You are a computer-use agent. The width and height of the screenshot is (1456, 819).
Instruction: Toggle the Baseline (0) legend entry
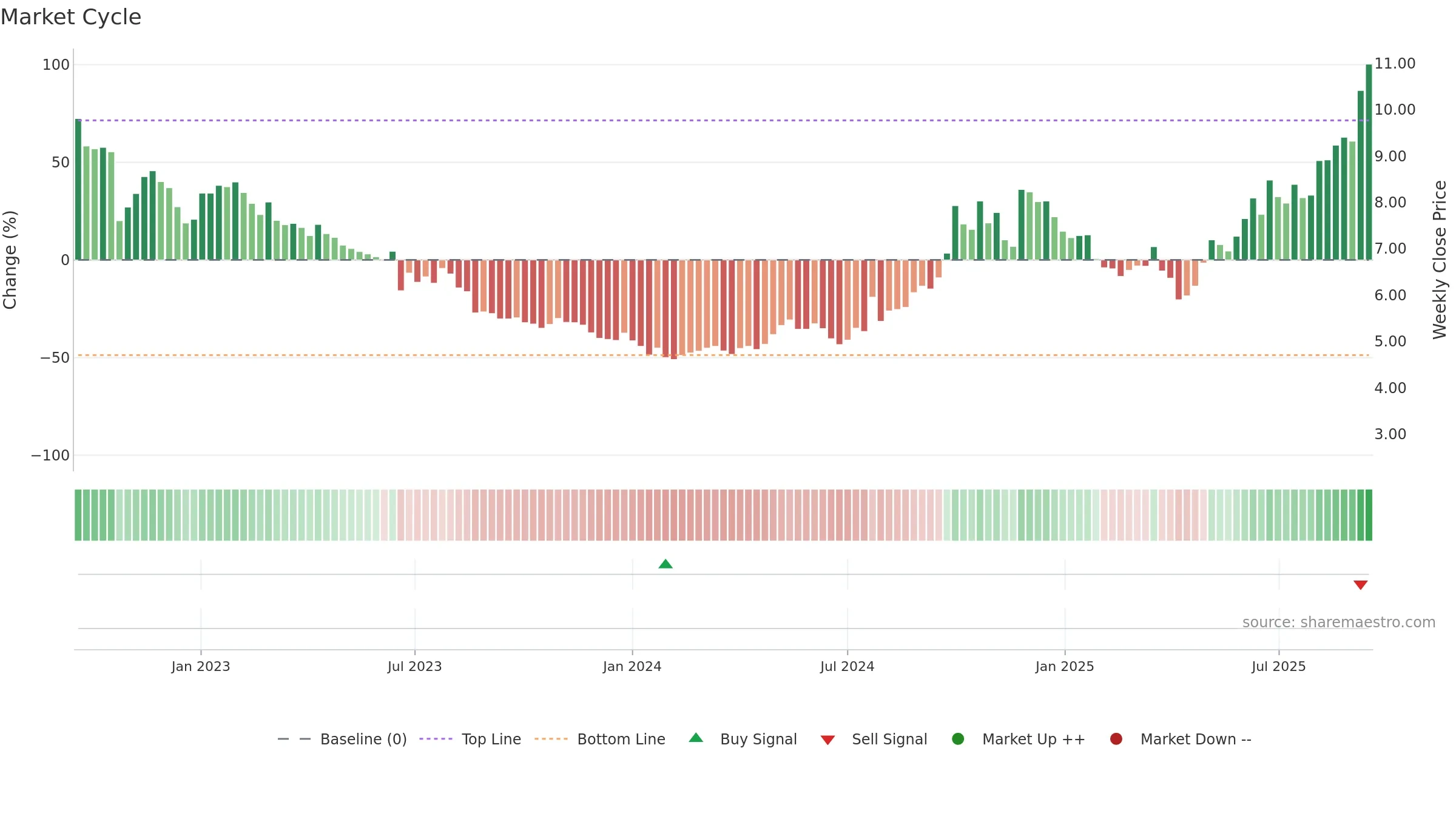click(342, 739)
